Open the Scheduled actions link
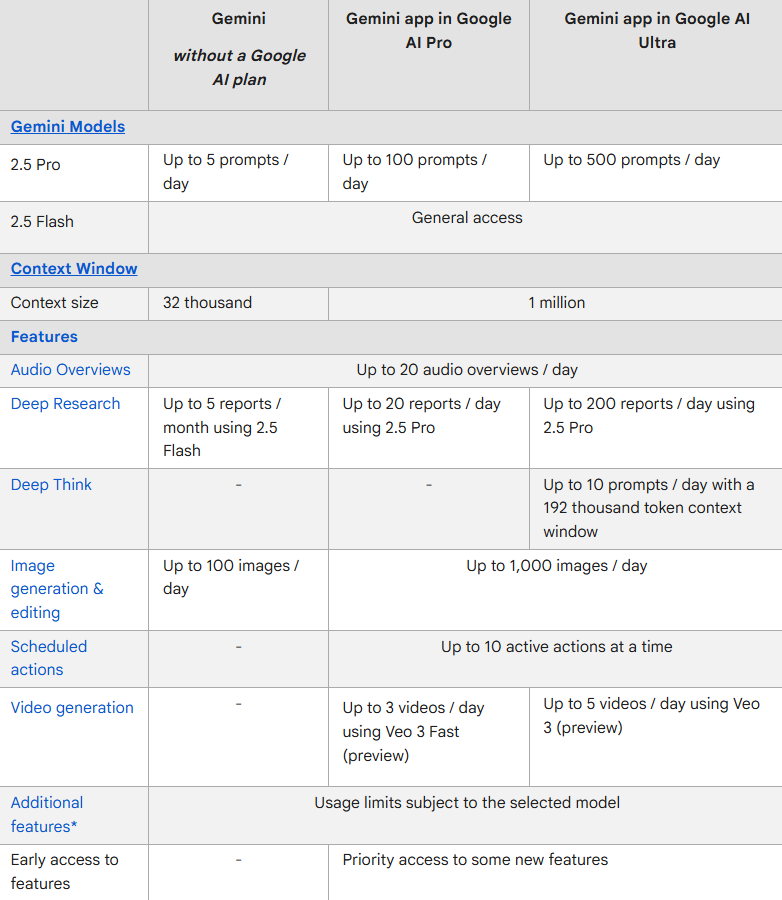This screenshot has width=782, height=900. pos(49,658)
